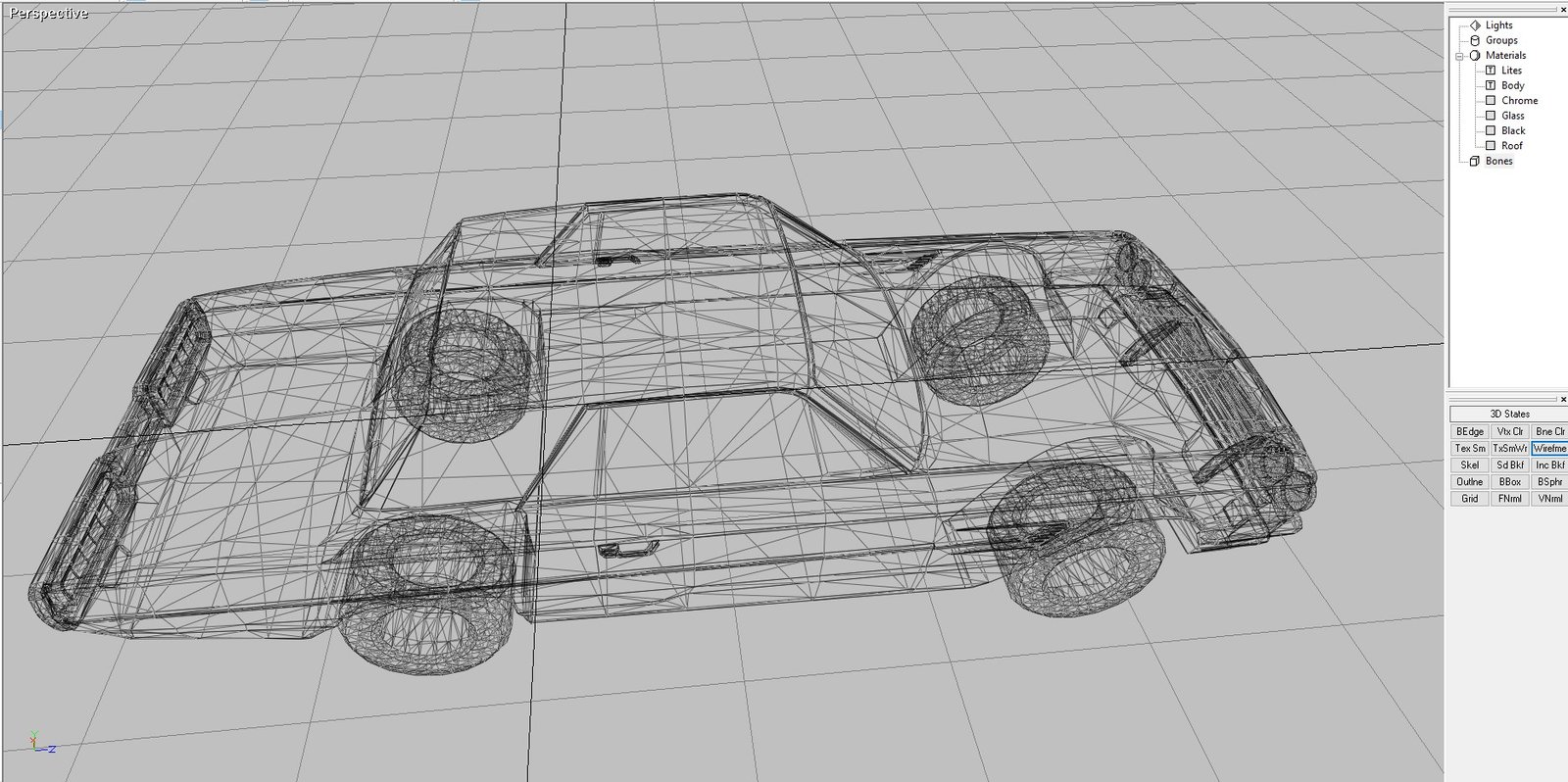The width and height of the screenshot is (1568, 782).
Task: Select the Black material
Action: click(x=1513, y=130)
